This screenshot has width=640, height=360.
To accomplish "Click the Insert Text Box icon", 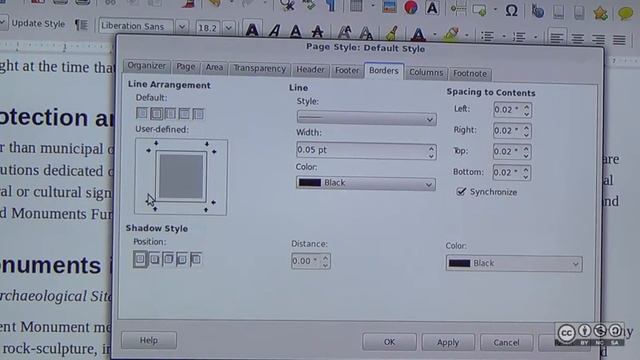I will click(432, 8).
